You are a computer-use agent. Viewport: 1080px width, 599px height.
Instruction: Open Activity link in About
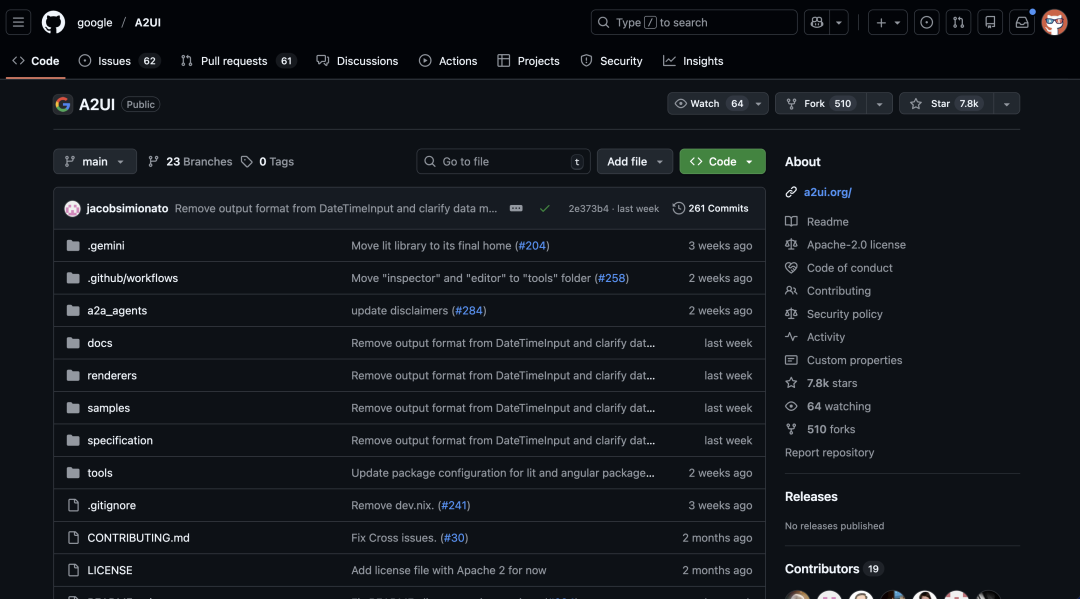point(825,337)
